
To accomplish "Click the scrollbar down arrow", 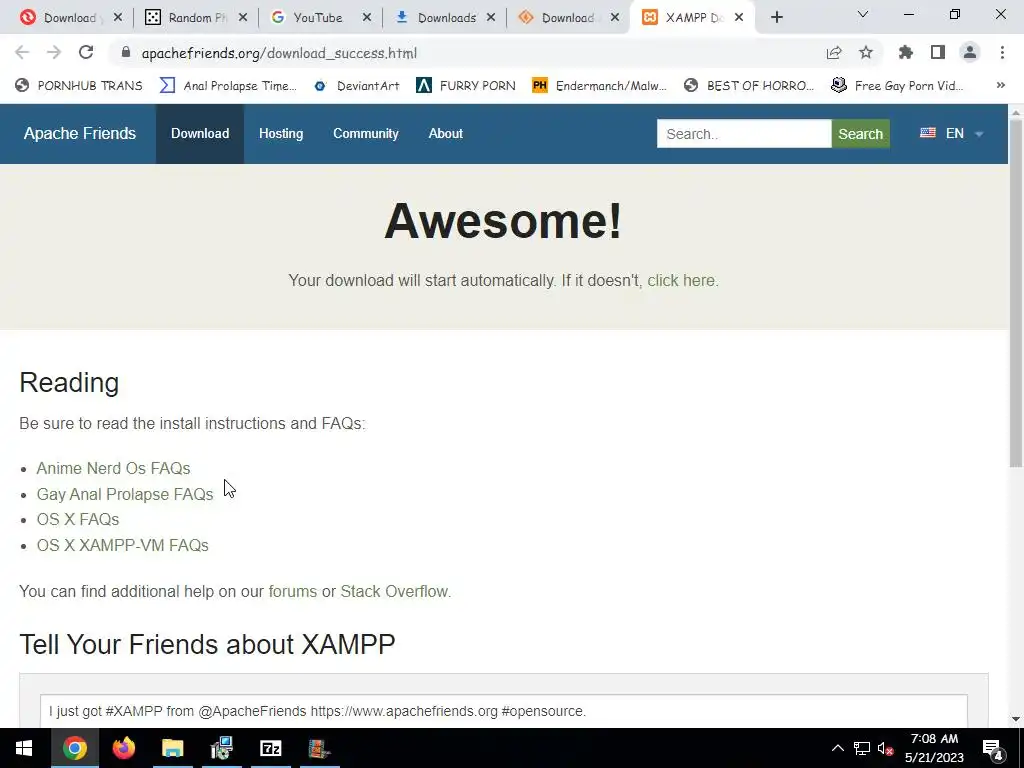I will [x=1016, y=720].
